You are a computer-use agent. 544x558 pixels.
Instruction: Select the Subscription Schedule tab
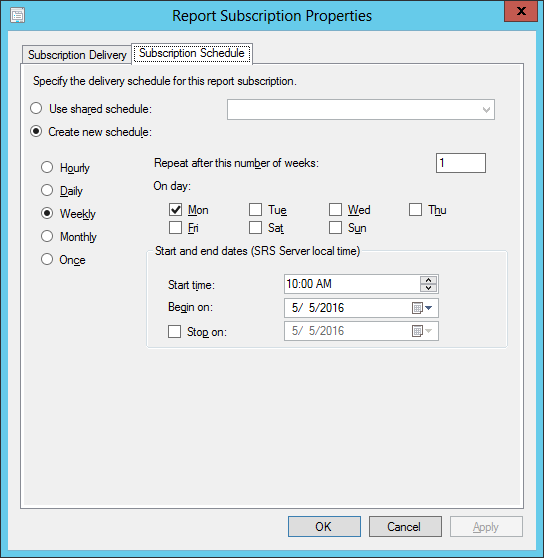point(192,53)
